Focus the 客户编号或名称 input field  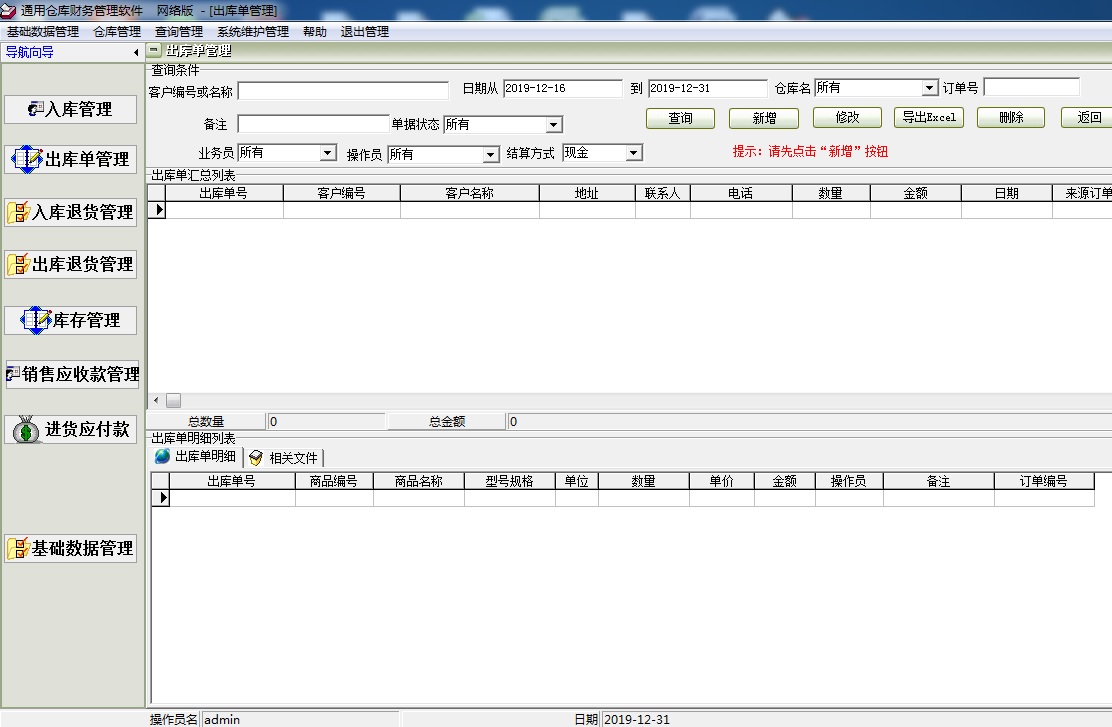pyautogui.click(x=342, y=91)
